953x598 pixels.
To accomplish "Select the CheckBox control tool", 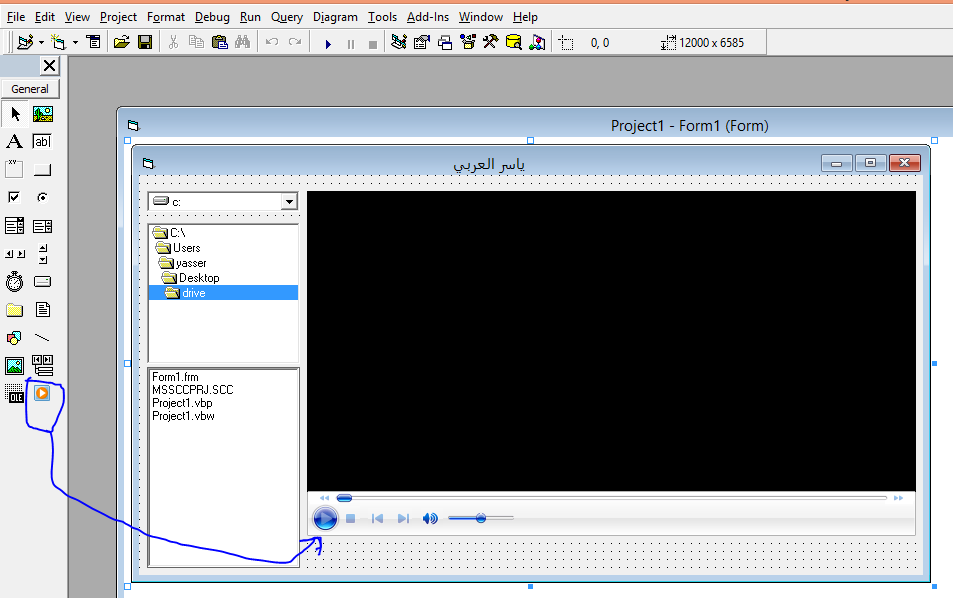I will click(15, 198).
